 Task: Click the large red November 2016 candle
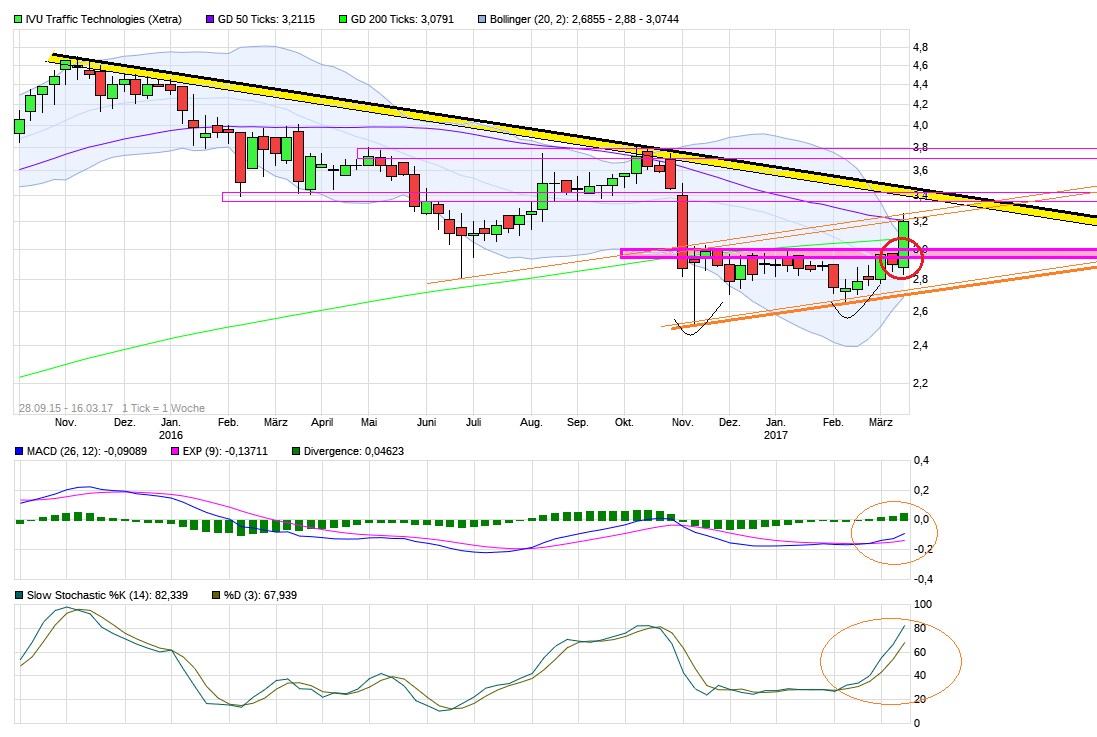click(x=682, y=232)
